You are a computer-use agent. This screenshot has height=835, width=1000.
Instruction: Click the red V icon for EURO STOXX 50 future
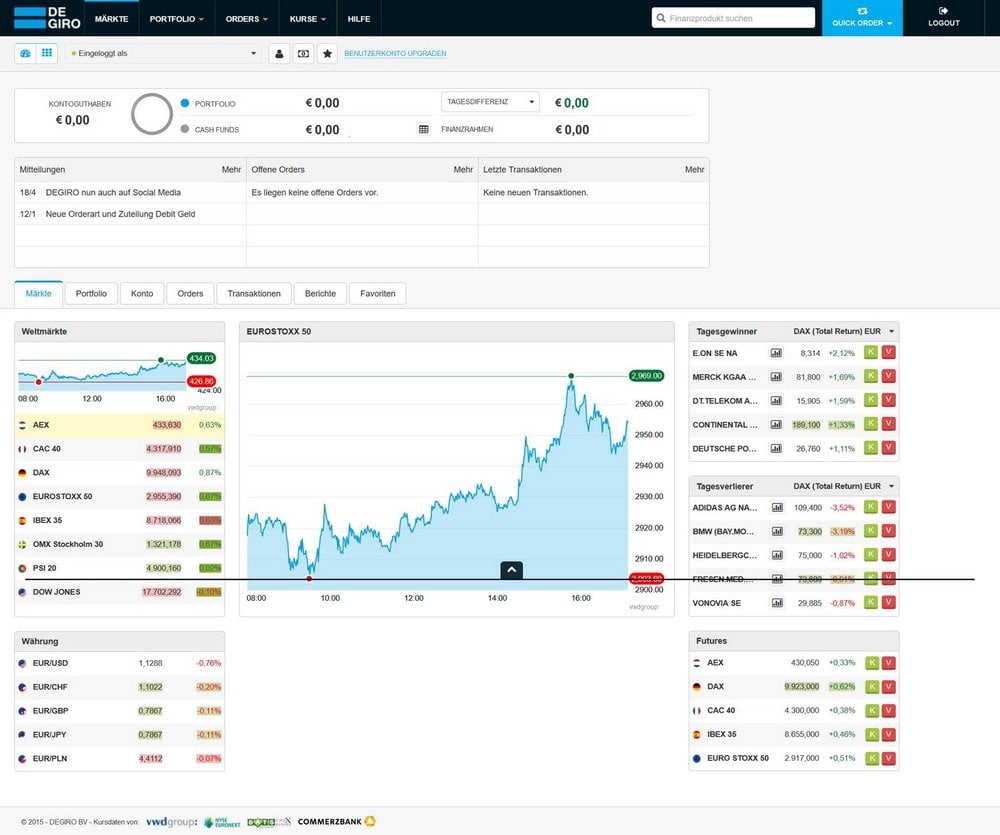888,758
